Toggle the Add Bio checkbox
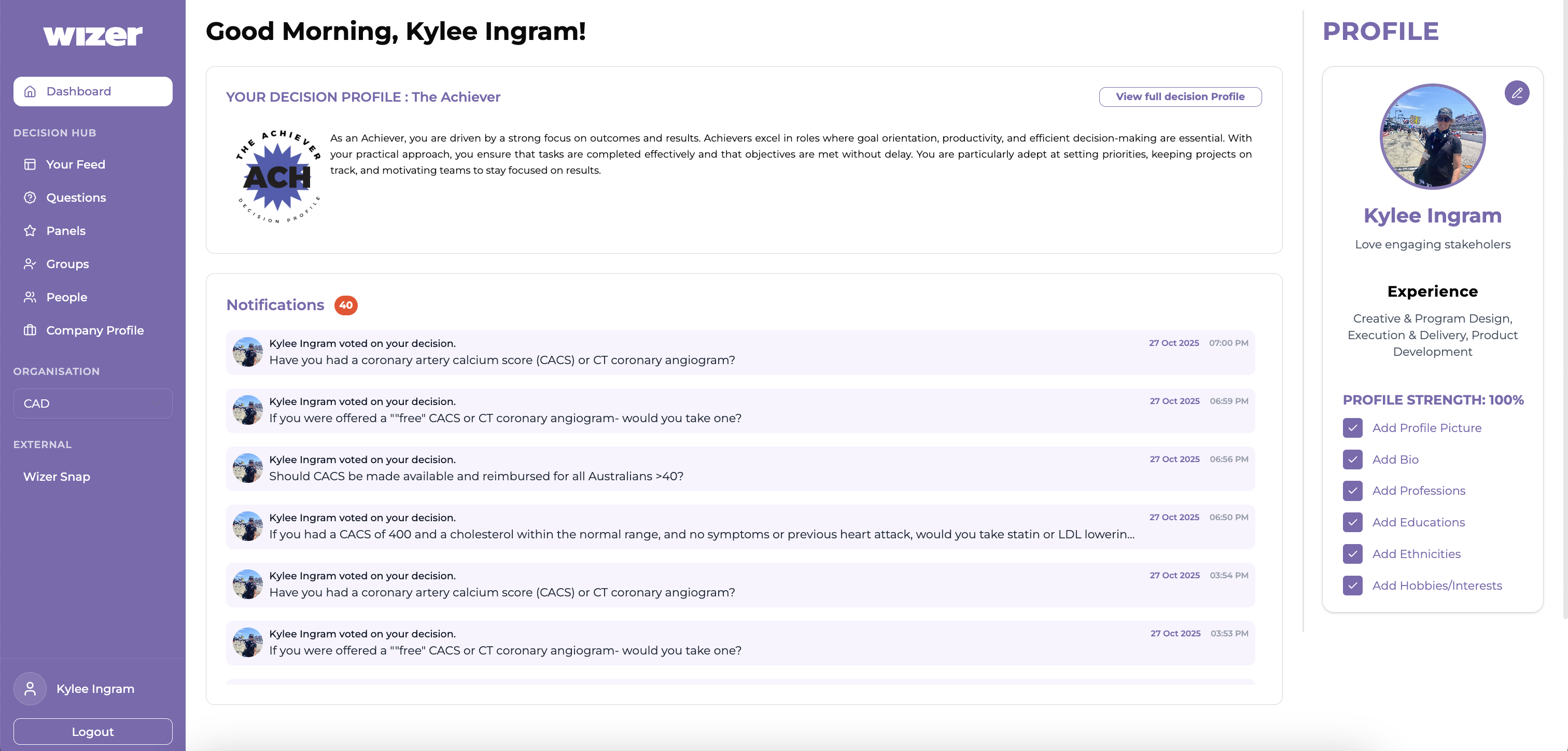Viewport: 1568px width, 751px height. pyautogui.click(x=1352, y=459)
